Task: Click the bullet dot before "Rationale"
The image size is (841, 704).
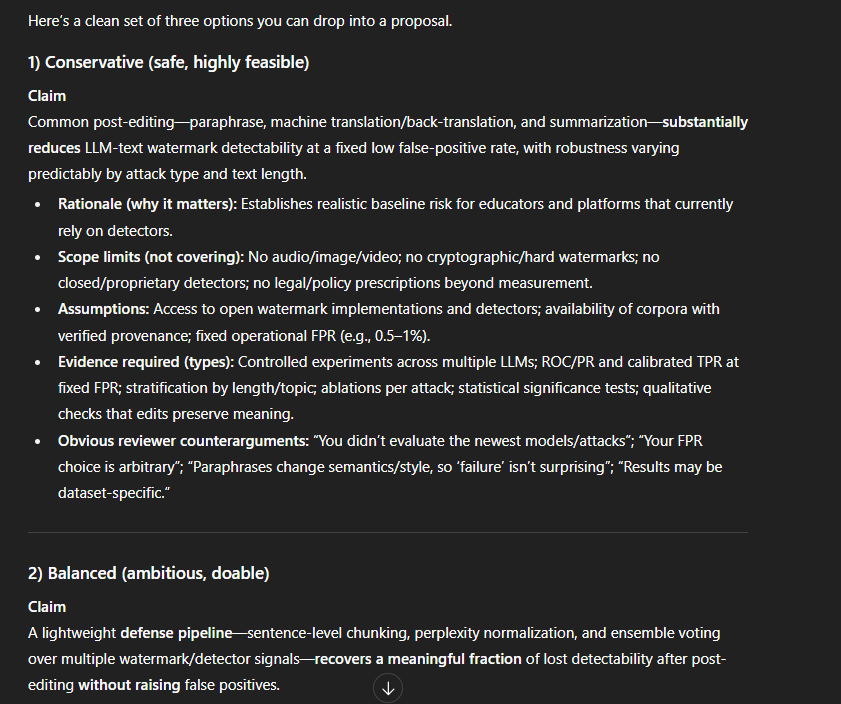Action: (x=38, y=204)
